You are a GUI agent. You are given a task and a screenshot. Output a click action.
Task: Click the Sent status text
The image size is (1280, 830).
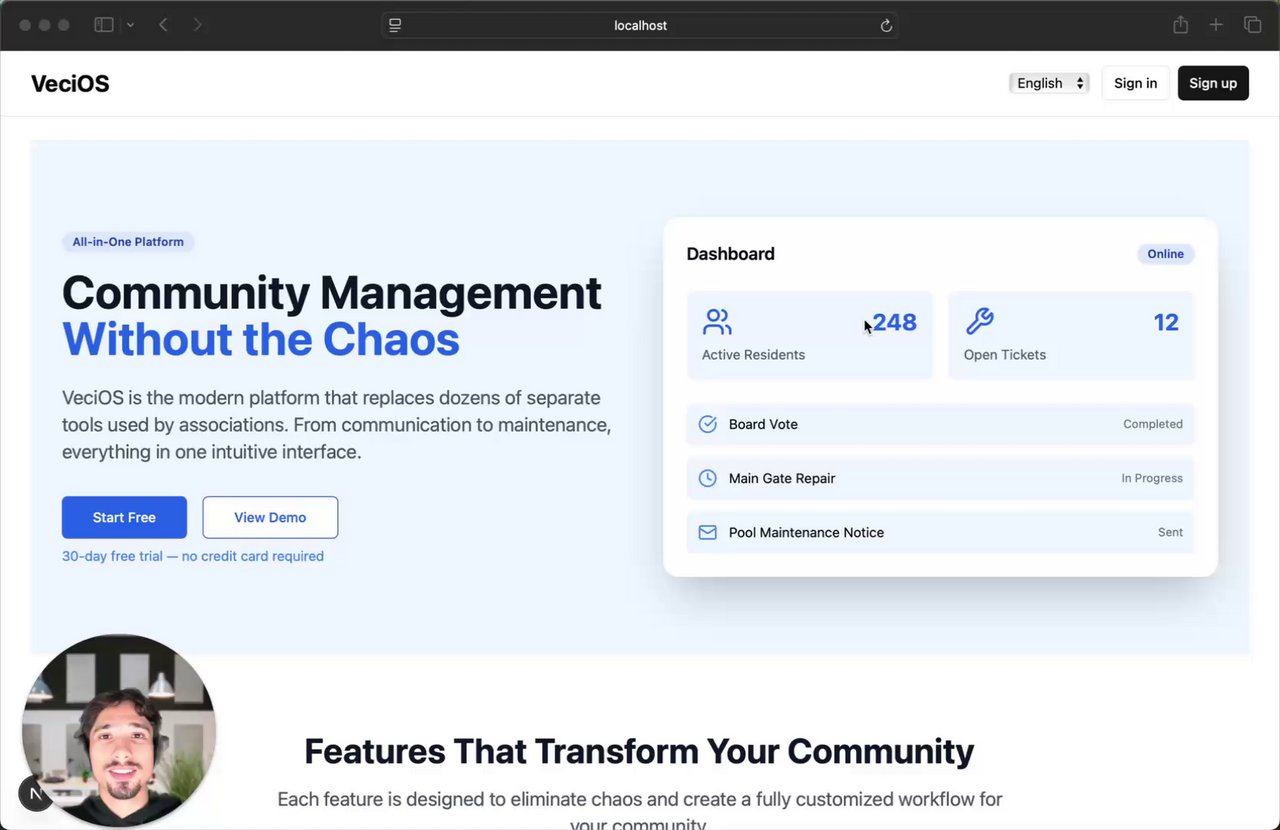1170,532
